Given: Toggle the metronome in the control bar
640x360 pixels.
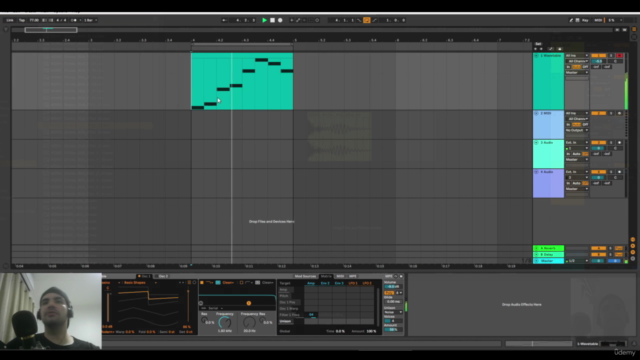Looking at the screenshot, I should click(x=74, y=20).
